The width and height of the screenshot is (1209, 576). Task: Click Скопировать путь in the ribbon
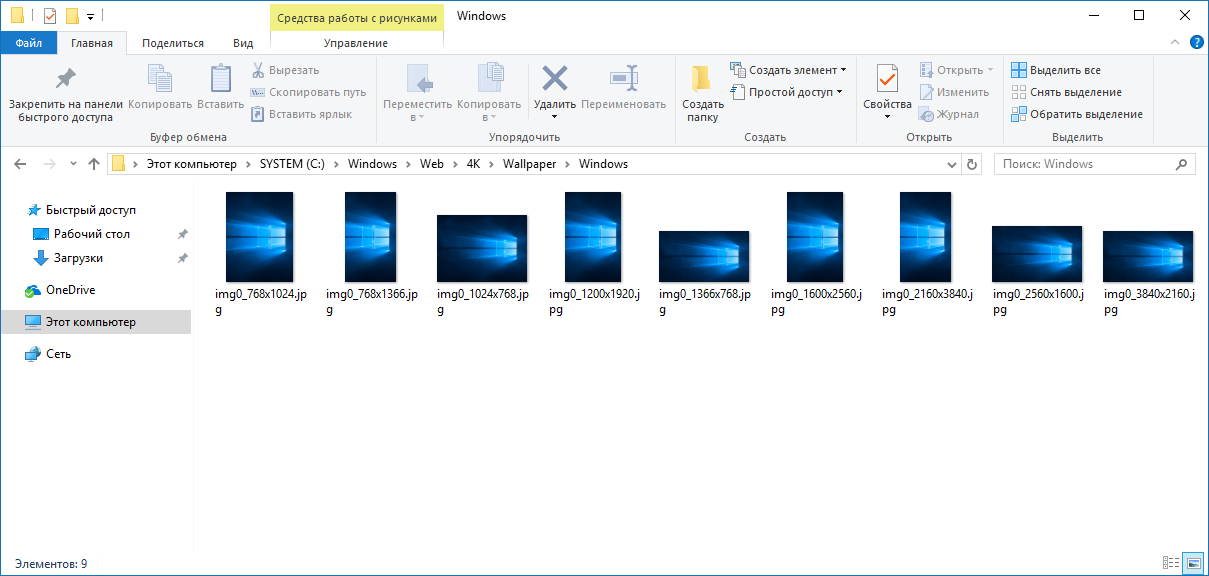tap(308, 92)
